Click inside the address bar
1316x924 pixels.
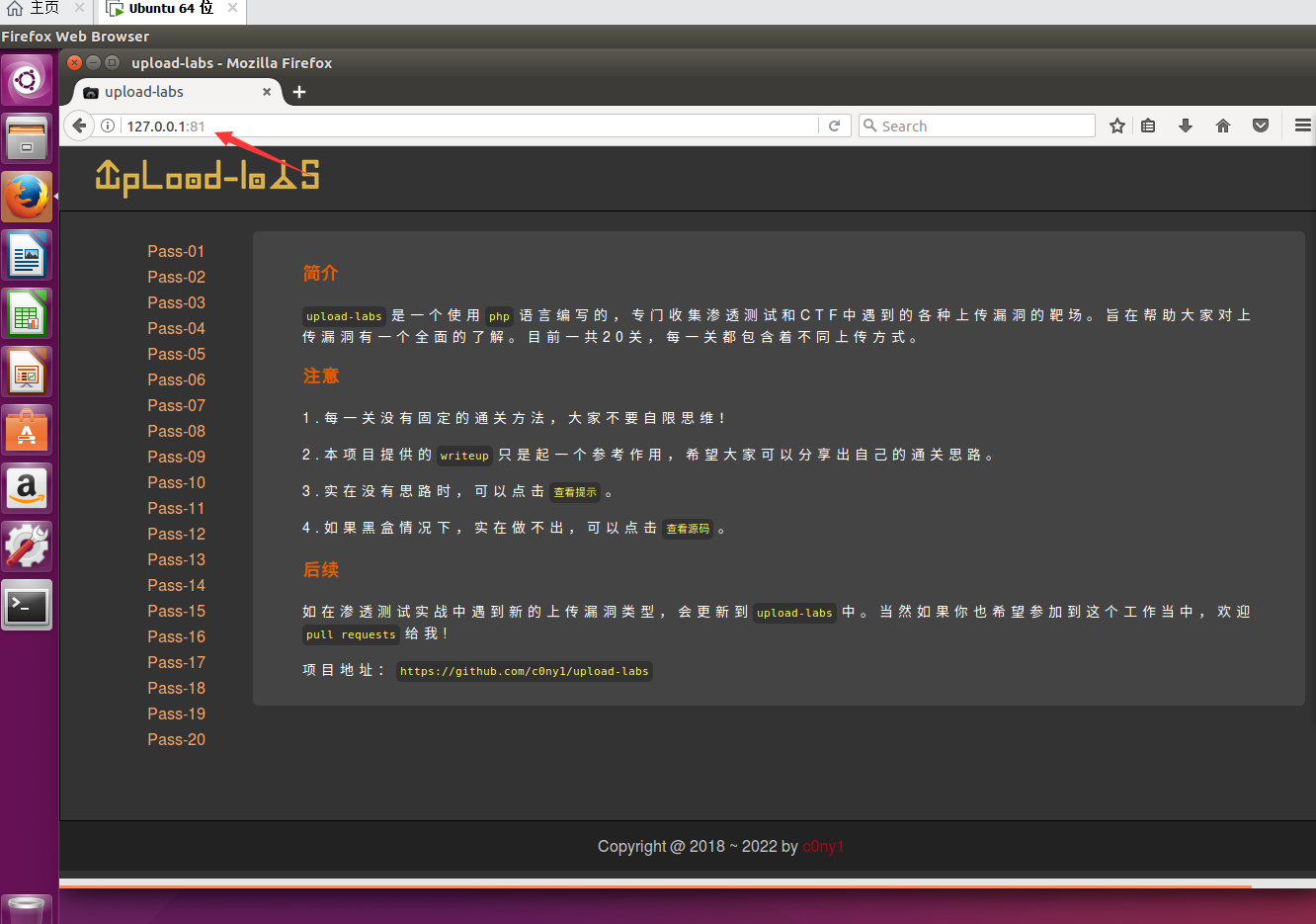coord(445,126)
